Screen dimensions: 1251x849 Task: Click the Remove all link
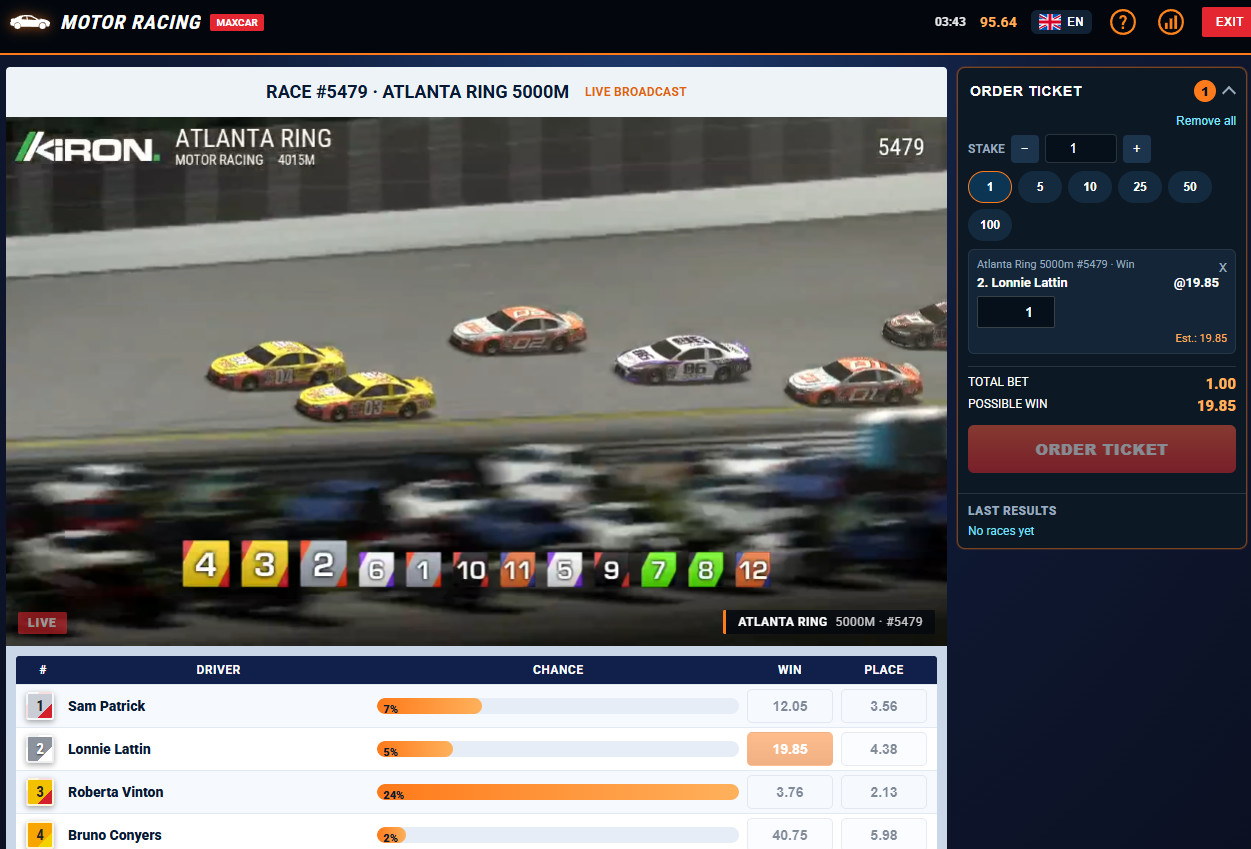(x=1206, y=121)
